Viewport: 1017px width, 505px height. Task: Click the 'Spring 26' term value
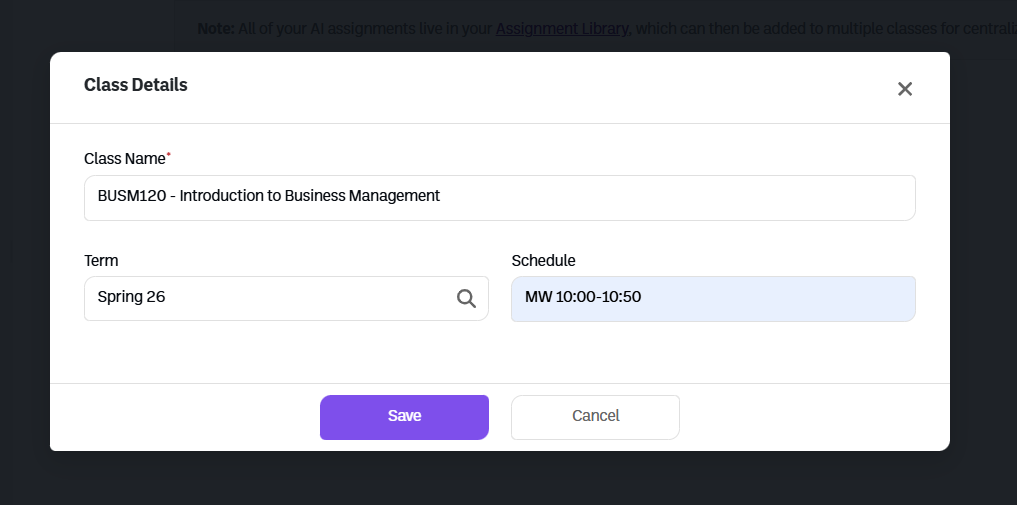tap(131, 297)
